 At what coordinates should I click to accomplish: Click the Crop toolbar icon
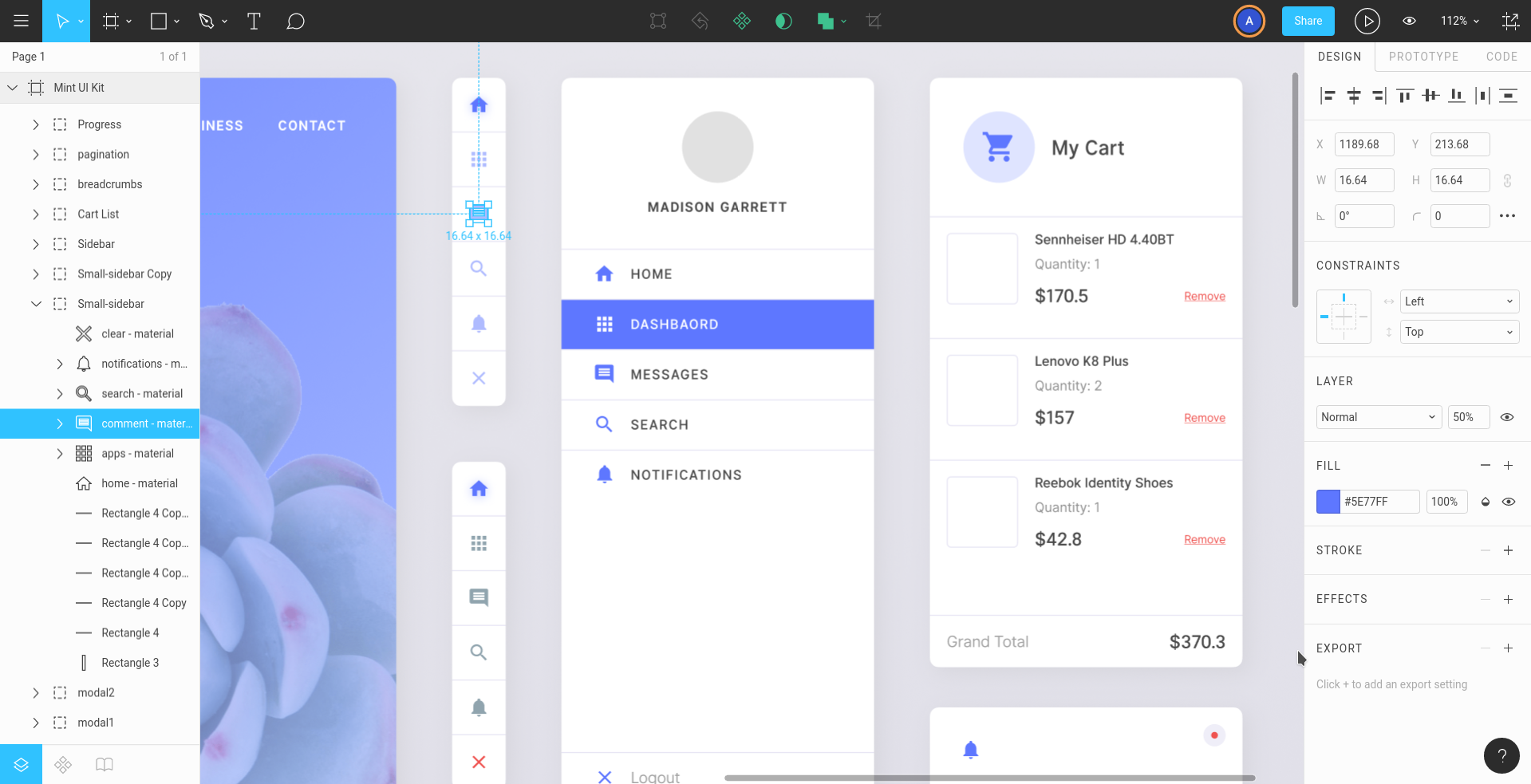874,22
